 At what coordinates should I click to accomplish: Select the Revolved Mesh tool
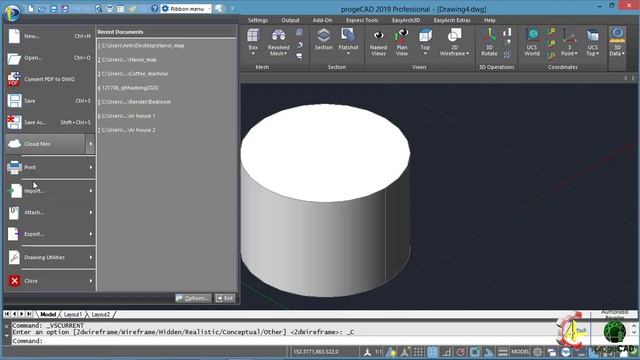[278, 42]
